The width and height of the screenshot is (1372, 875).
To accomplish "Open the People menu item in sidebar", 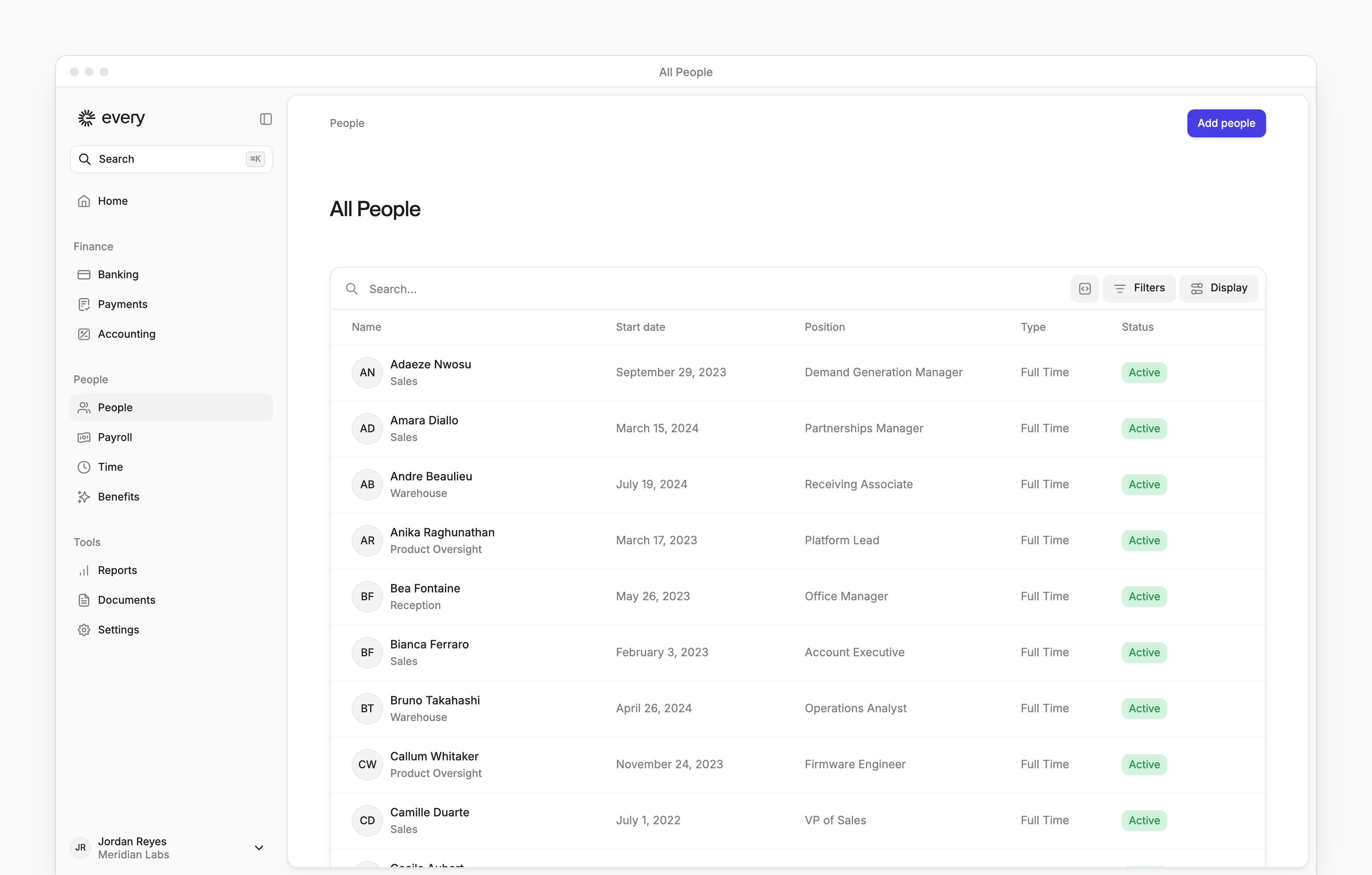I will [171, 407].
